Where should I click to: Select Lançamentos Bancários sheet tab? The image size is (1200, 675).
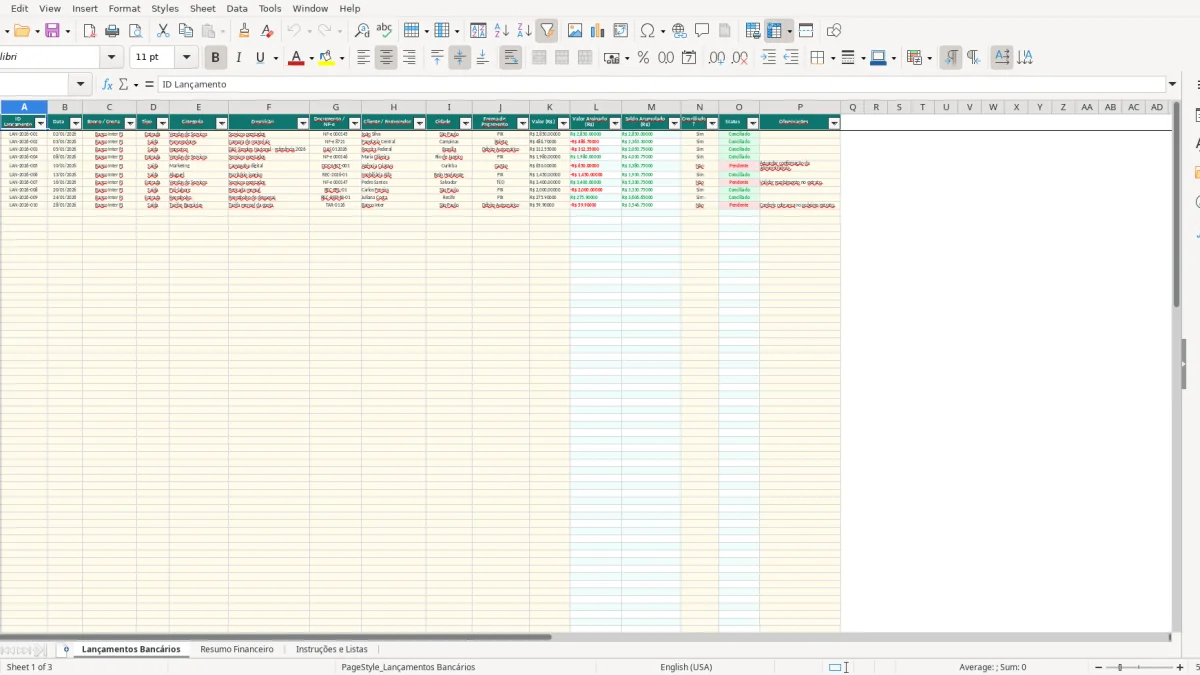131,649
